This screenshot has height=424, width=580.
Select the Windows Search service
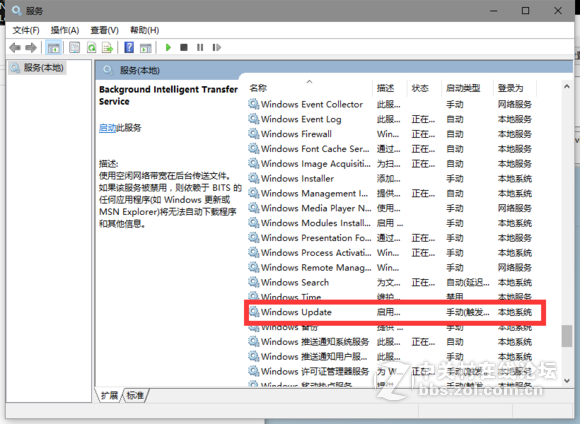tap(391, 282)
